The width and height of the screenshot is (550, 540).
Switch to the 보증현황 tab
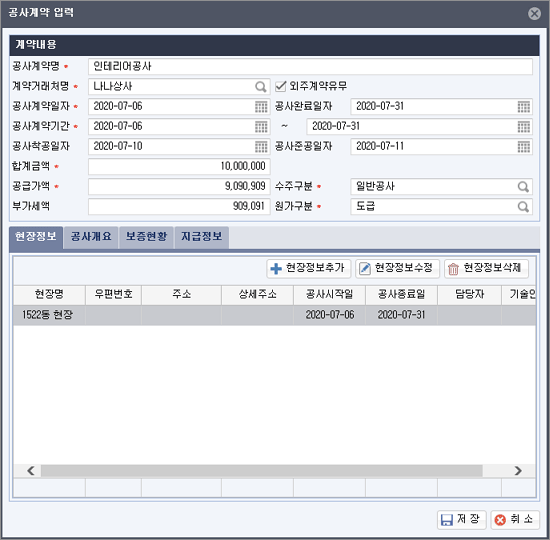click(146, 238)
